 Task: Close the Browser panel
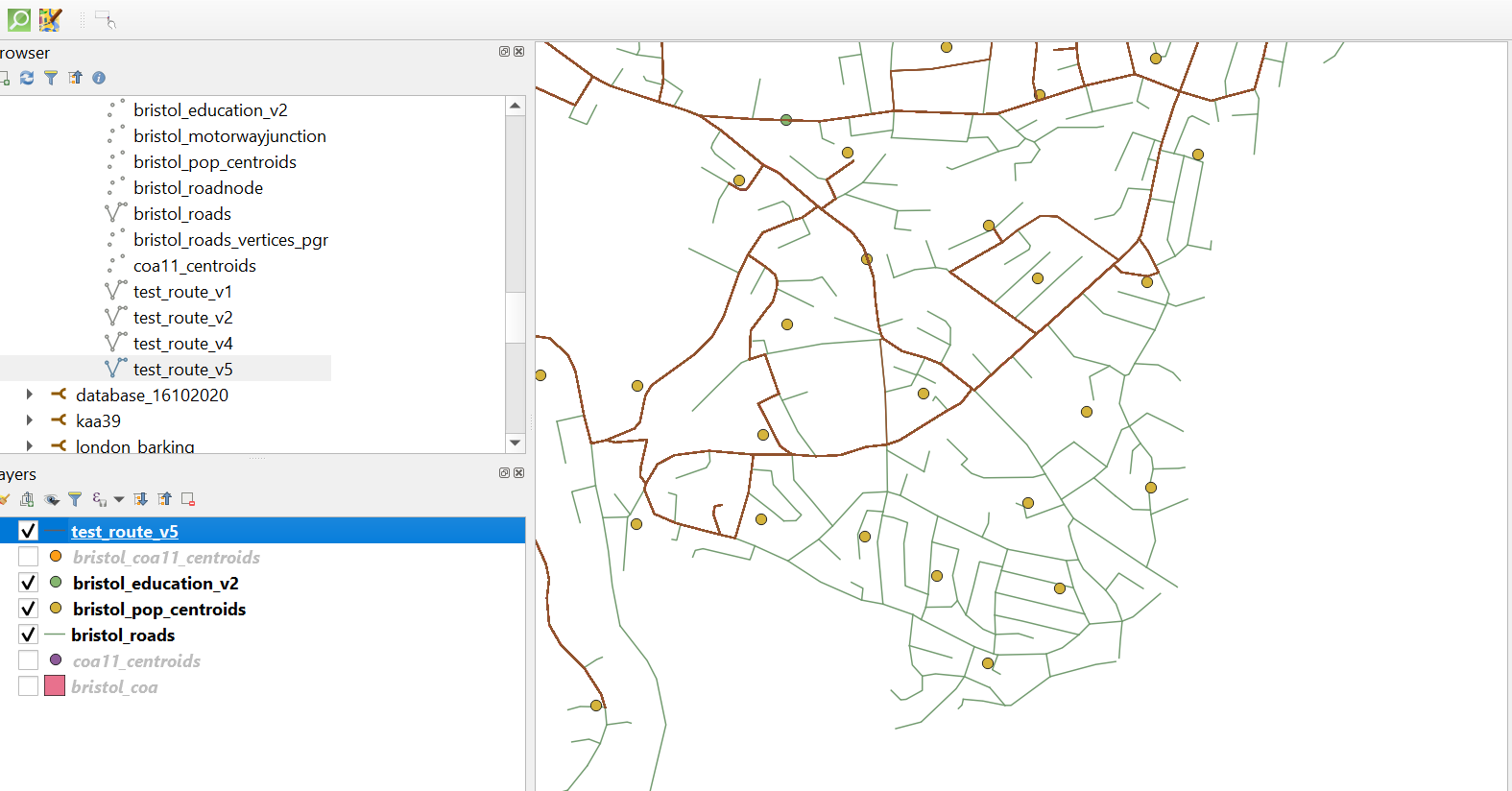click(x=518, y=52)
